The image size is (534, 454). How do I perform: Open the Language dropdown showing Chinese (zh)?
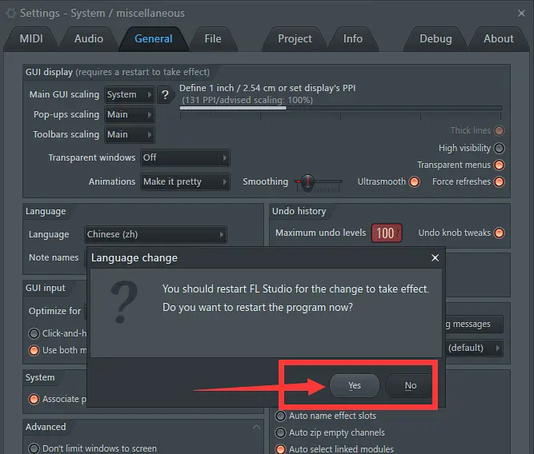pos(156,234)
